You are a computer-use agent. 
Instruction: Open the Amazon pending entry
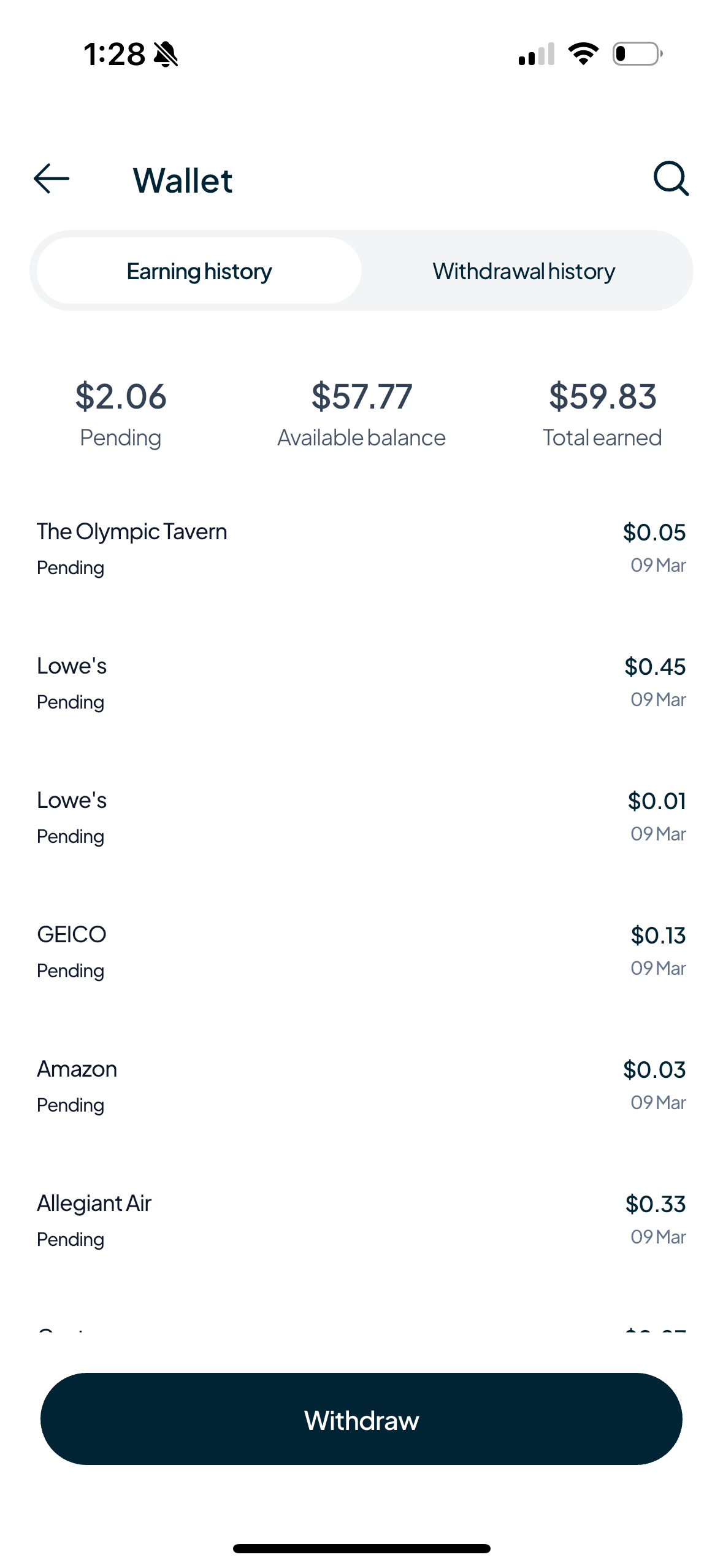361,1086
